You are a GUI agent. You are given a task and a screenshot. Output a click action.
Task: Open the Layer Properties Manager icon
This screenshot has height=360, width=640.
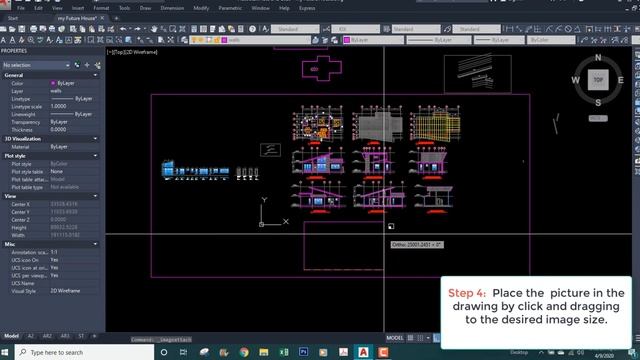pos(184,40)
